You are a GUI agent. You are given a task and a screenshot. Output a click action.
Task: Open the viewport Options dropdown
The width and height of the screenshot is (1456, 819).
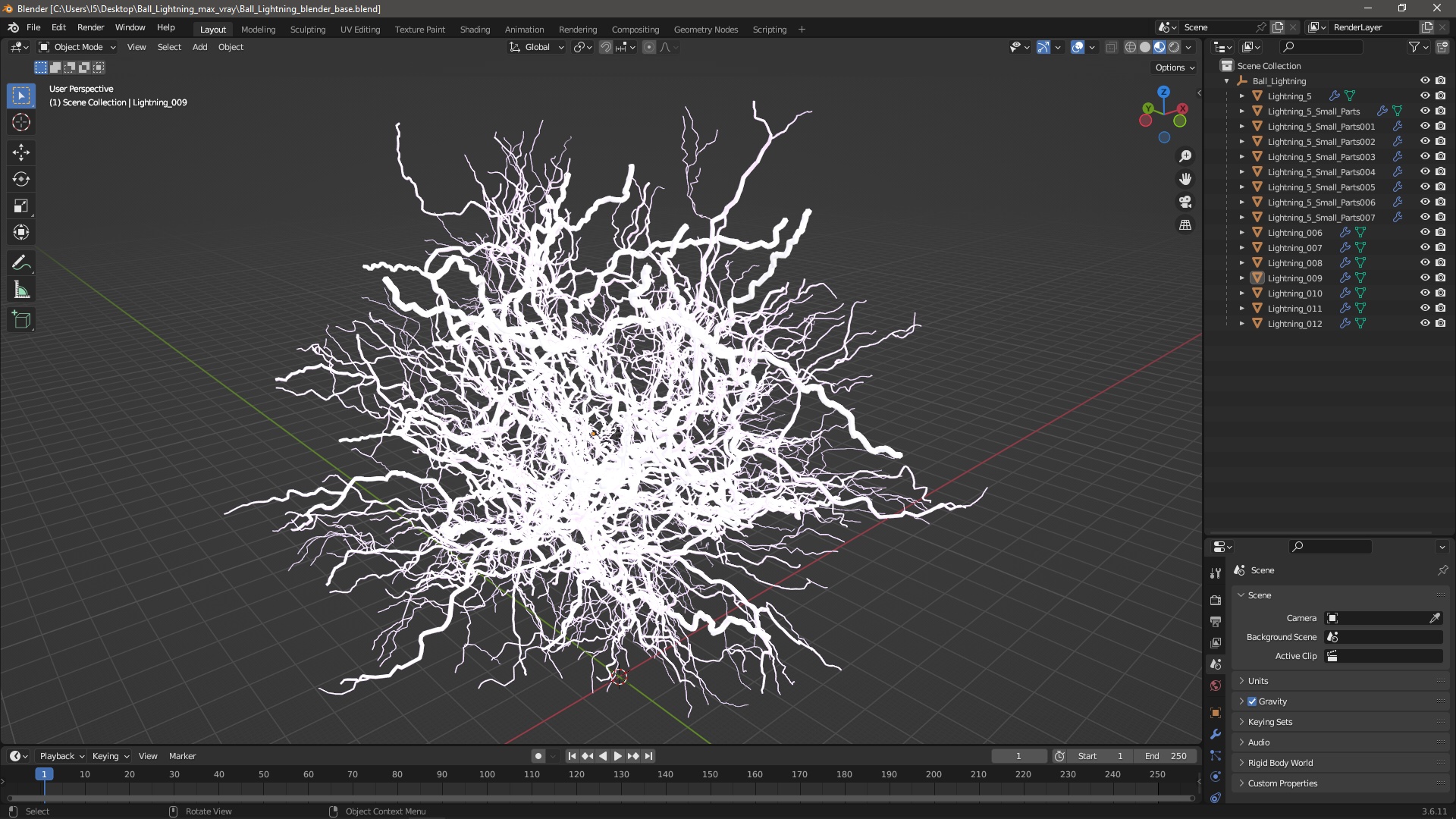tap(1174, 67)
